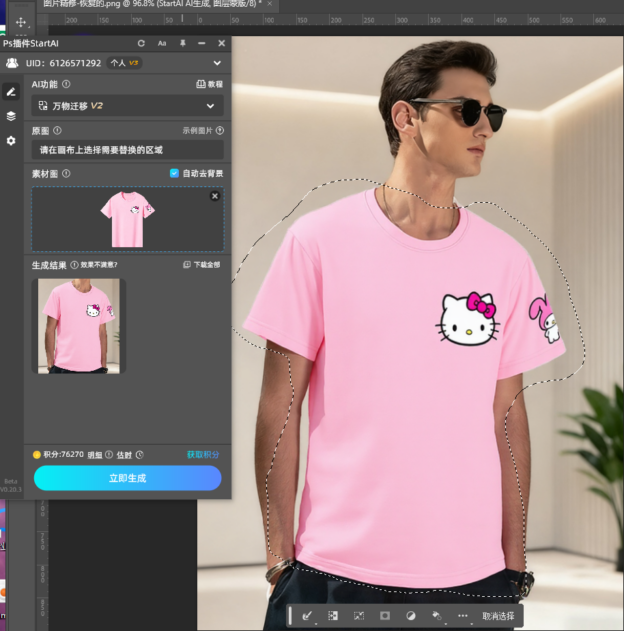Remove the T-shirt material image
This screenshot has height=631, width=624.
point(214,196)
